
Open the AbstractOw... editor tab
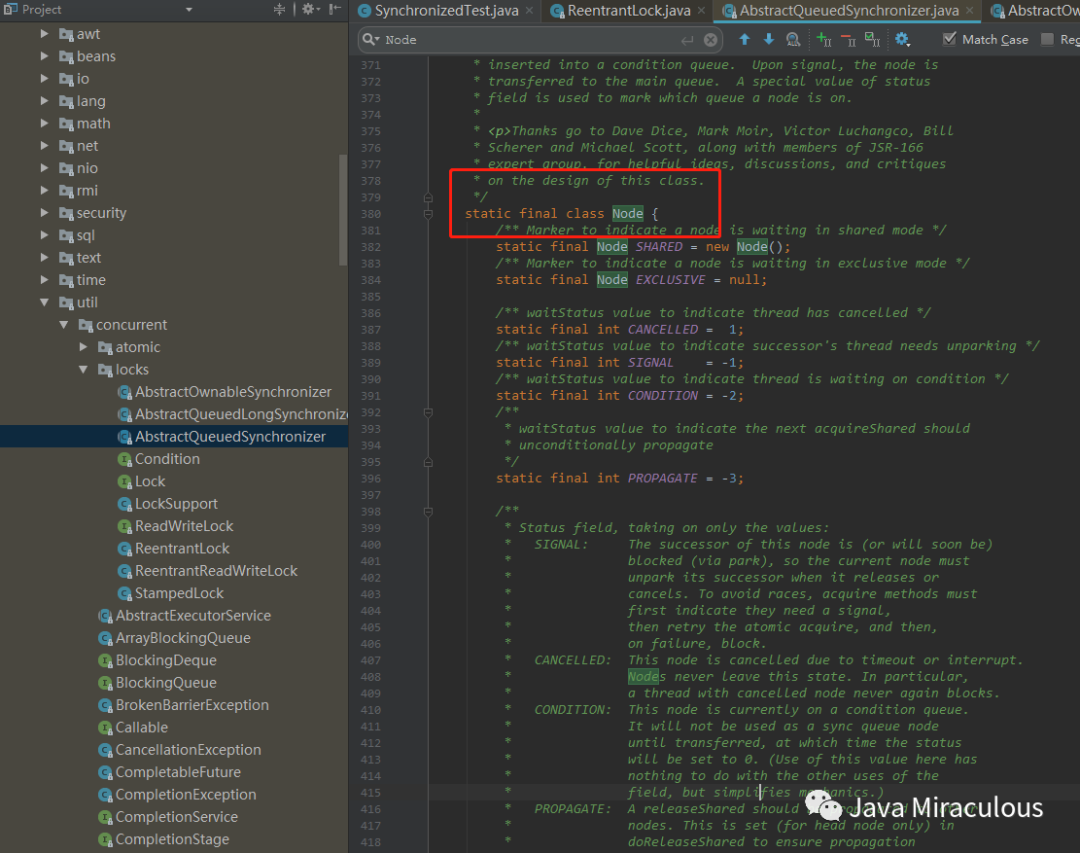point(1035,10)
